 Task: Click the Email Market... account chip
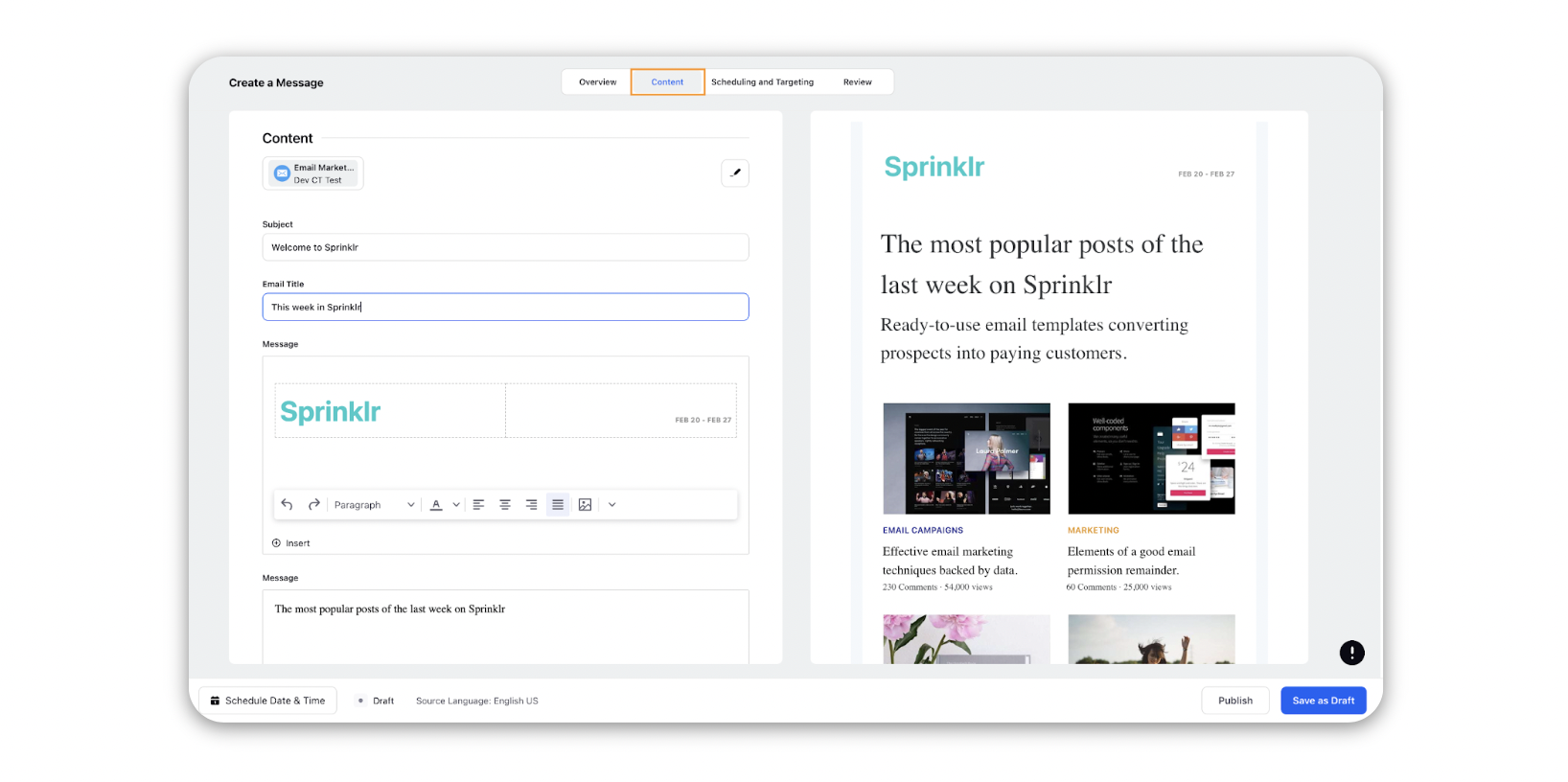tap(313, 173)
